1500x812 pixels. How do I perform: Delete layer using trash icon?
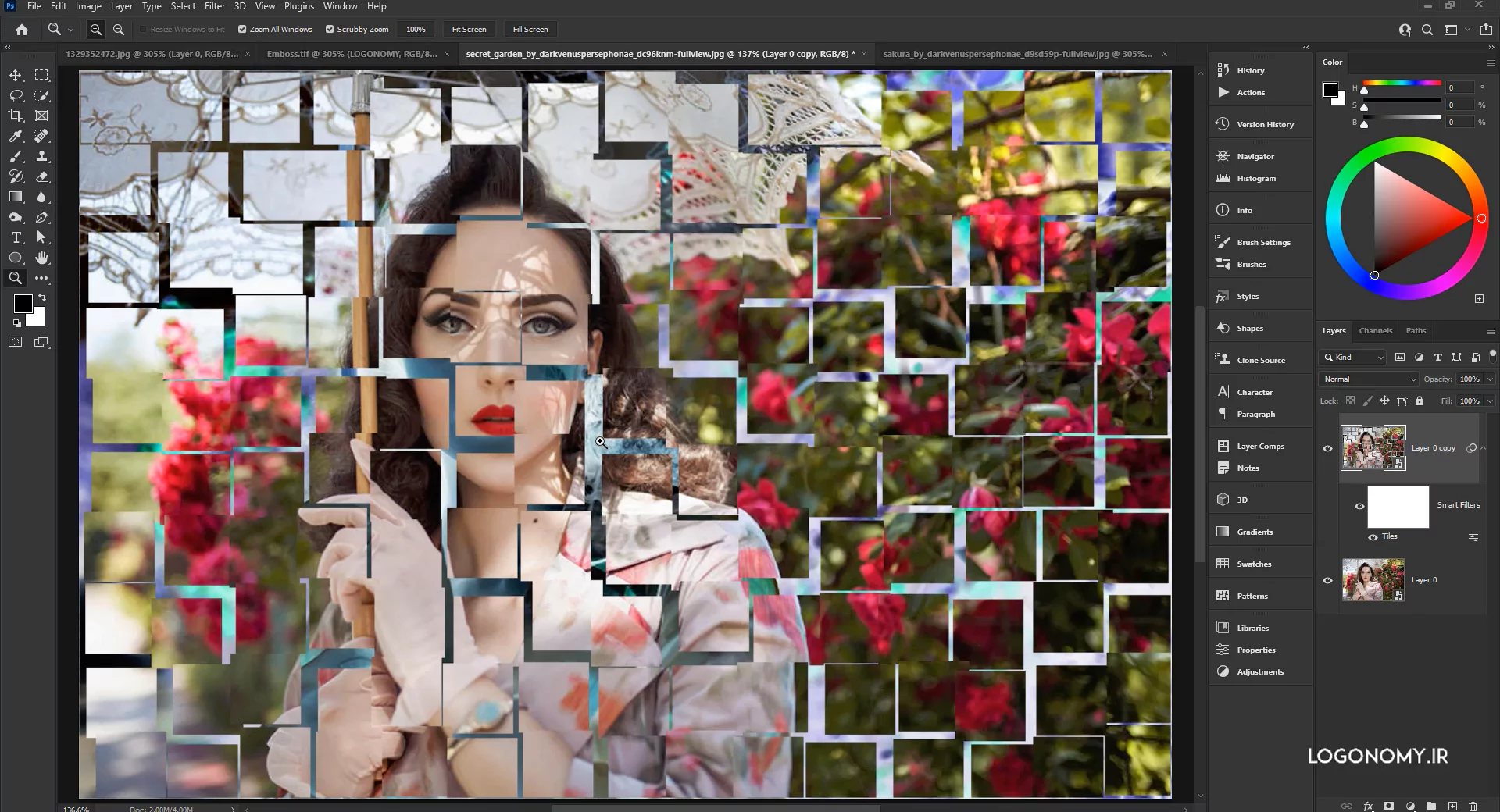tap(1473, 806)
